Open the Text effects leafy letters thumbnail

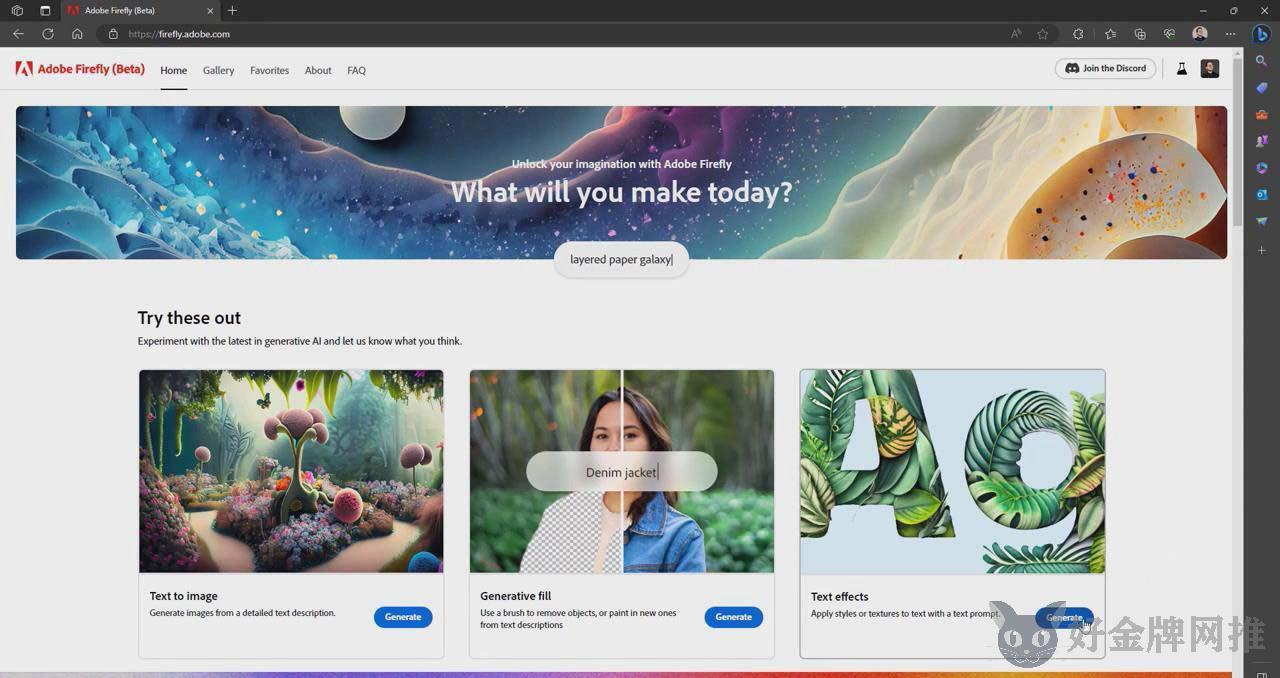click(x=952, y=471)
